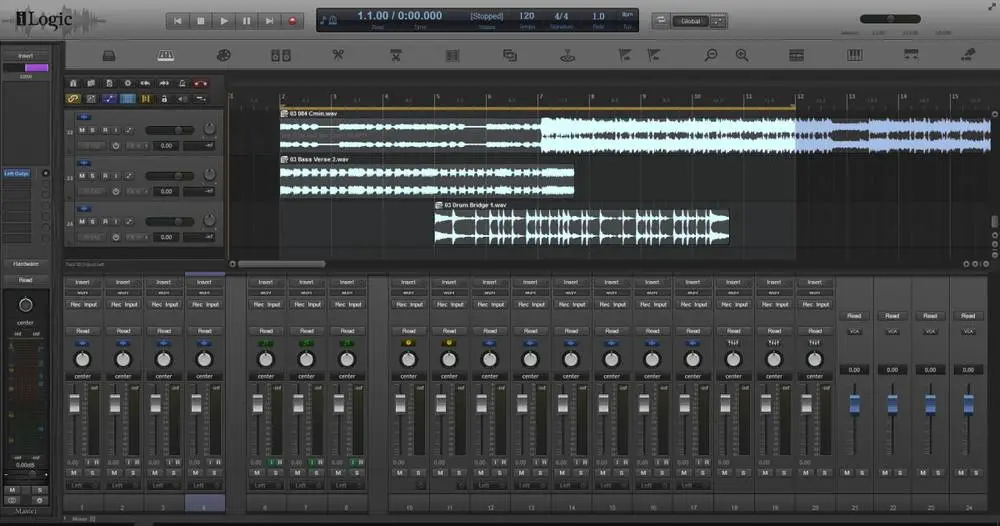Open the Global dropdown in the top bar
The width and height of the screenshot is (1000, 526).
[691, 21]
